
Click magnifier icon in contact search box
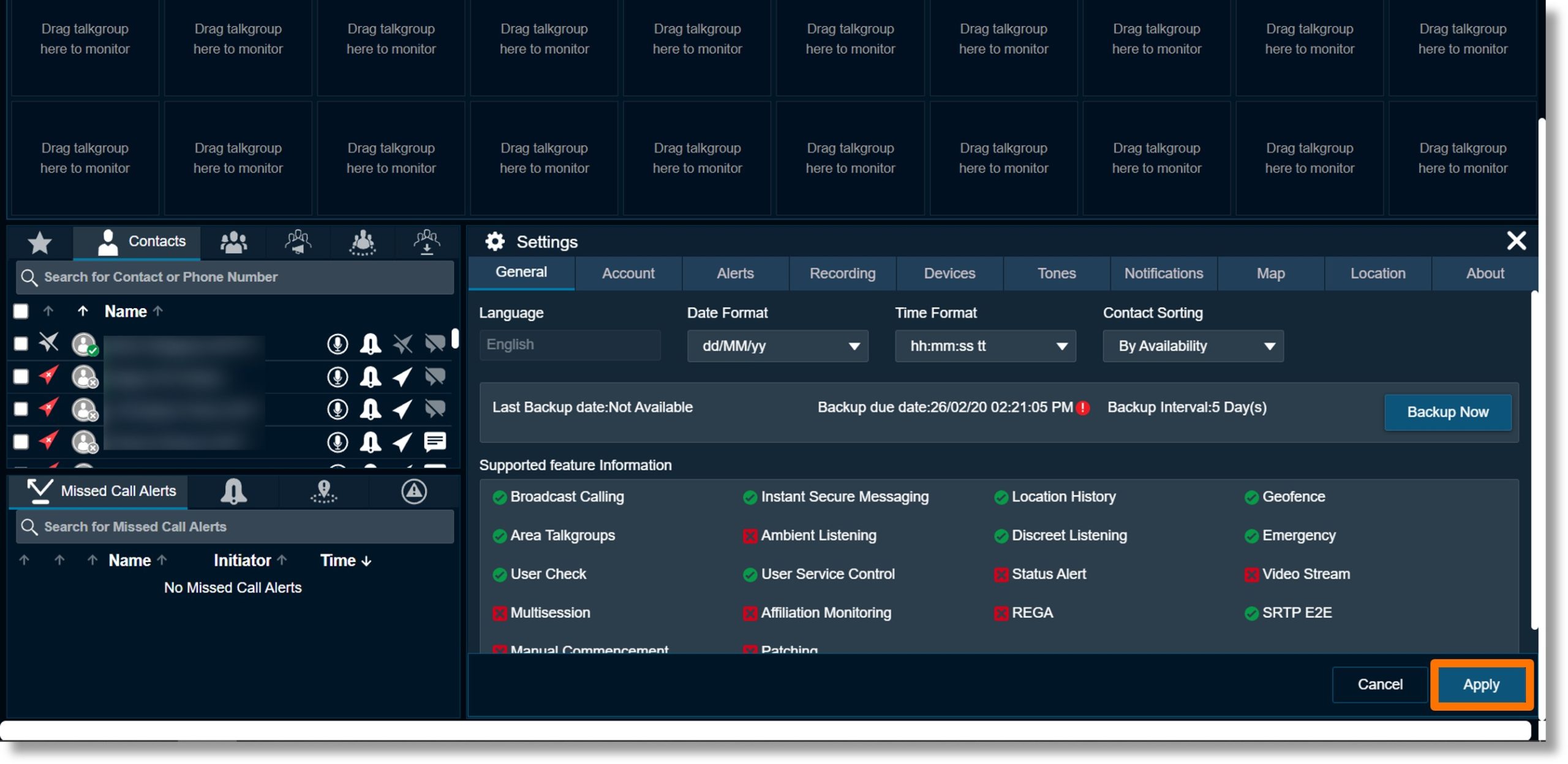click(29, 278)
